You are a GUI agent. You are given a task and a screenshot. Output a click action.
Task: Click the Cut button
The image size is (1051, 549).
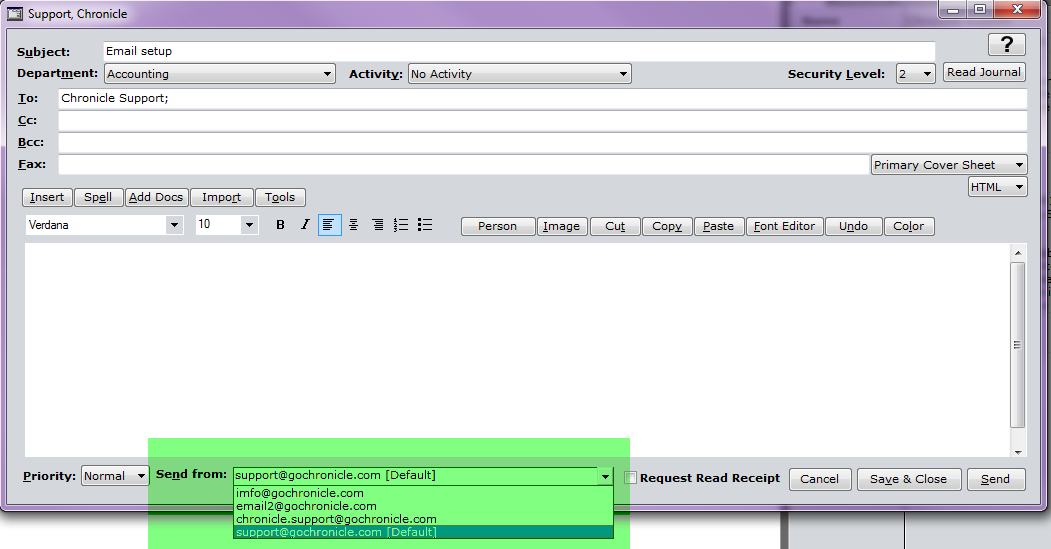(x=615, y=227)
